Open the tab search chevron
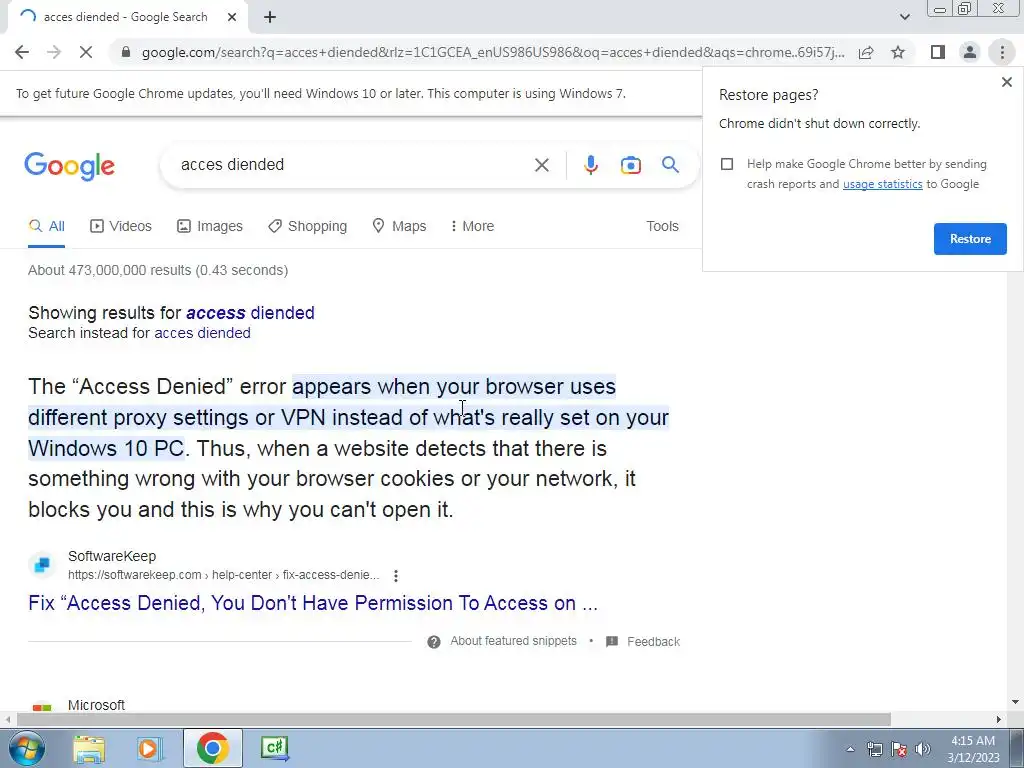The width and height of the screenshot is (1024, 768). click(x=904, y=17)
